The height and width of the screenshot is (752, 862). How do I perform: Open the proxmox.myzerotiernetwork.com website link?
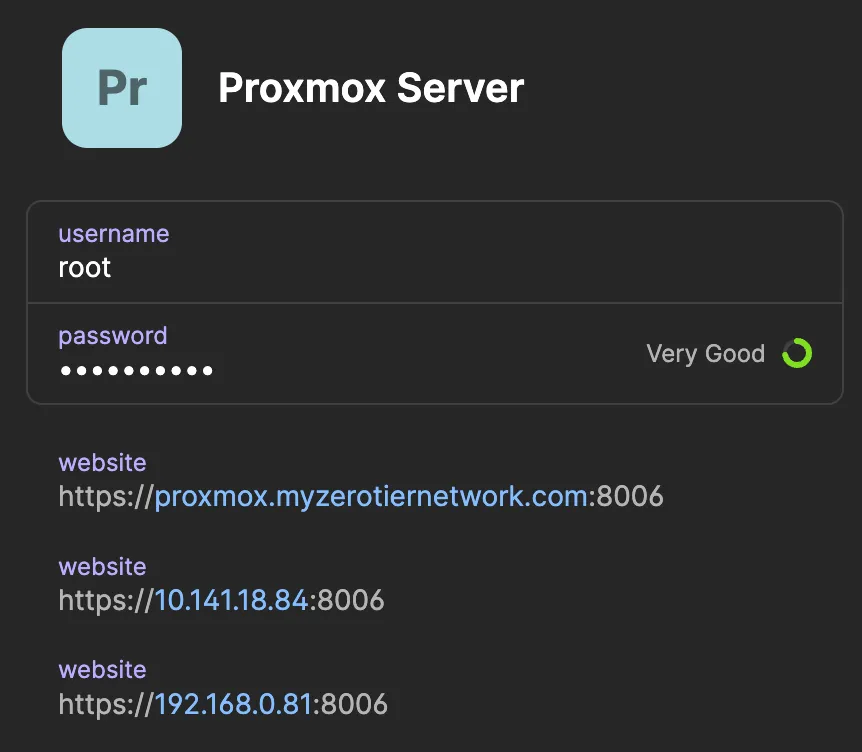(372, 496)
